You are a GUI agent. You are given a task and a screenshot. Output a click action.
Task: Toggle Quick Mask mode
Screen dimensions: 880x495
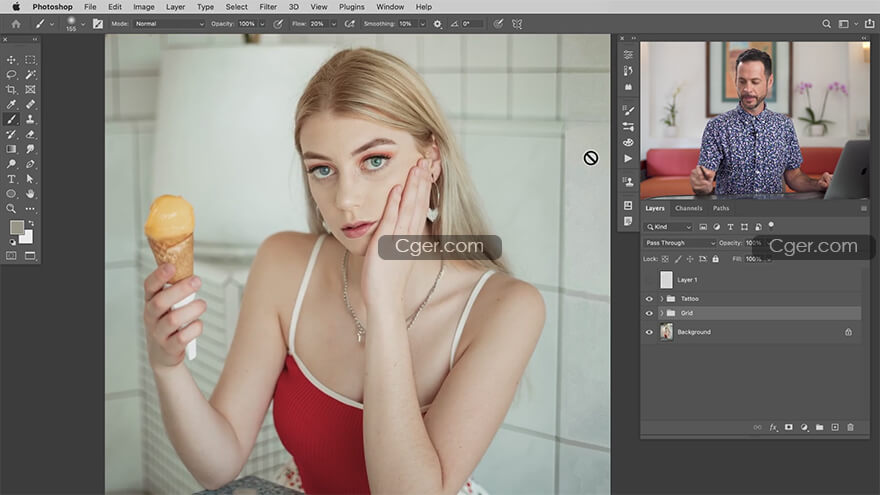11,256
